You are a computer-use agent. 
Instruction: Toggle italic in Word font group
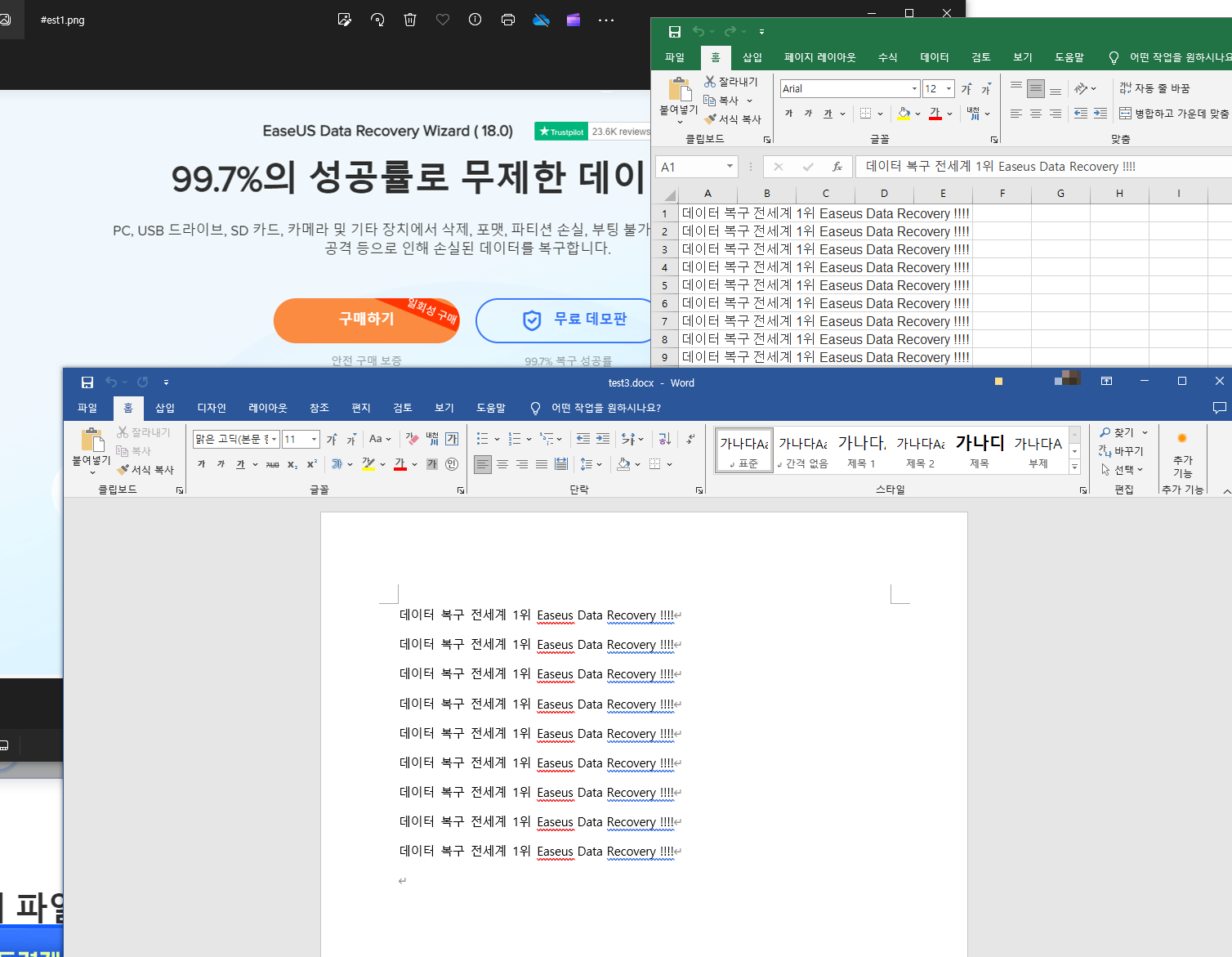[221, 464]
